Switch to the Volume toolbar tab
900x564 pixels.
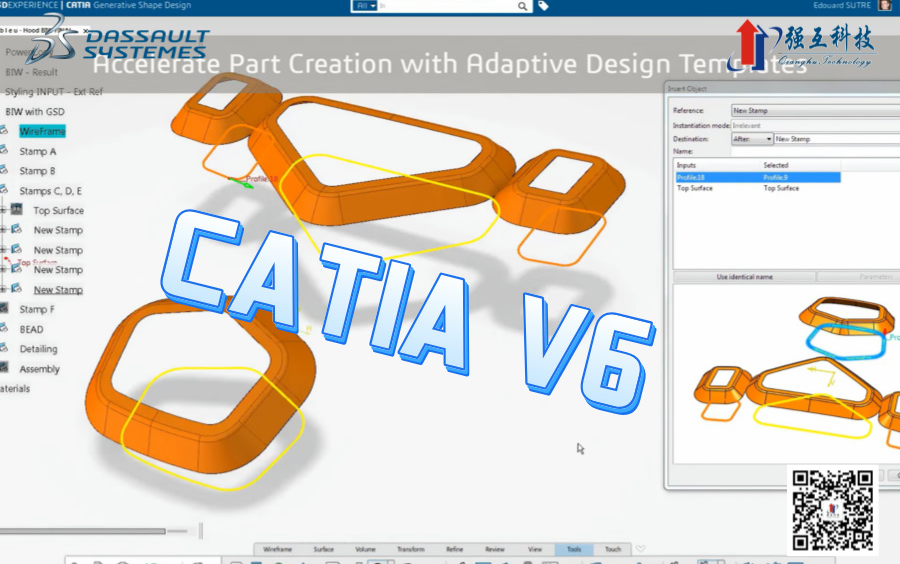365,549
